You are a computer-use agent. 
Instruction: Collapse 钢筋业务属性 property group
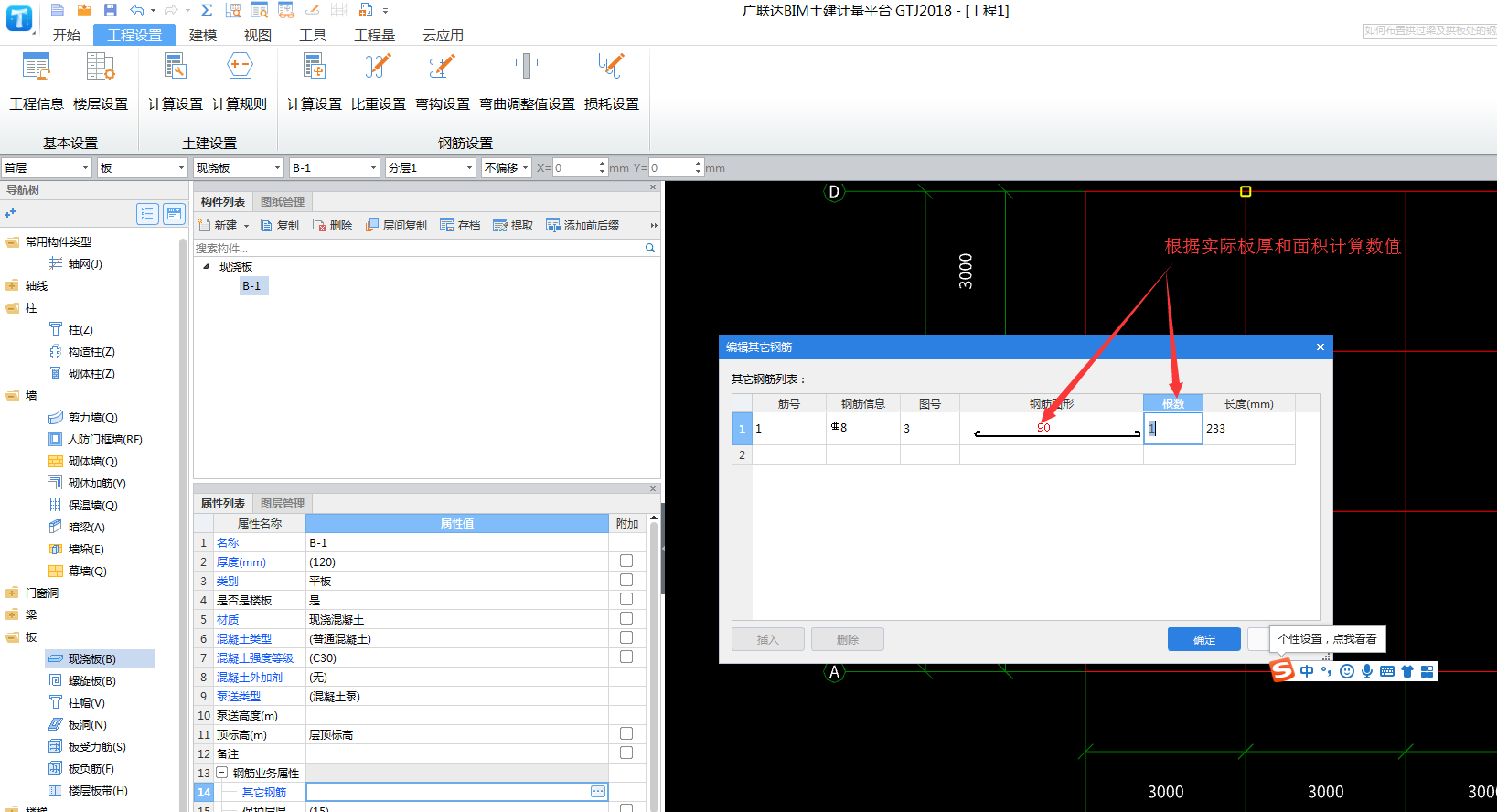pos(221,773)
